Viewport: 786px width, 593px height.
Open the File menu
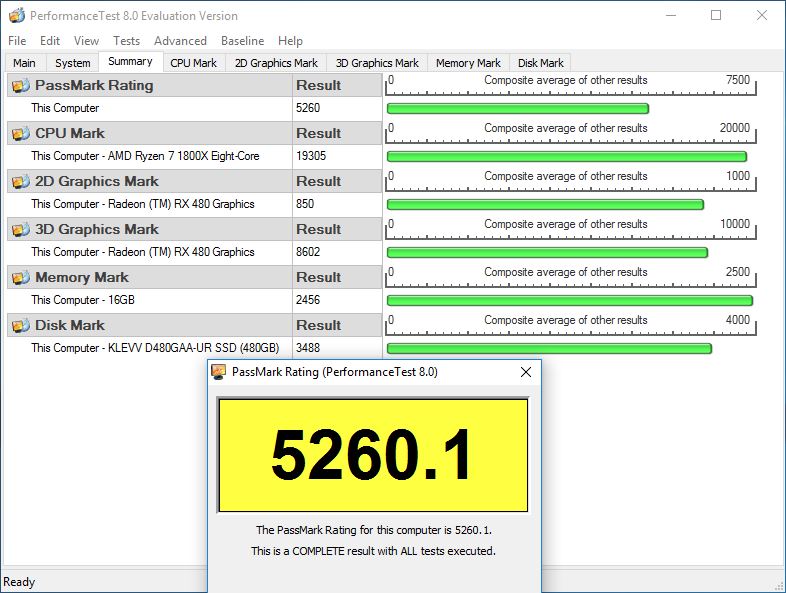click(17, 41)
